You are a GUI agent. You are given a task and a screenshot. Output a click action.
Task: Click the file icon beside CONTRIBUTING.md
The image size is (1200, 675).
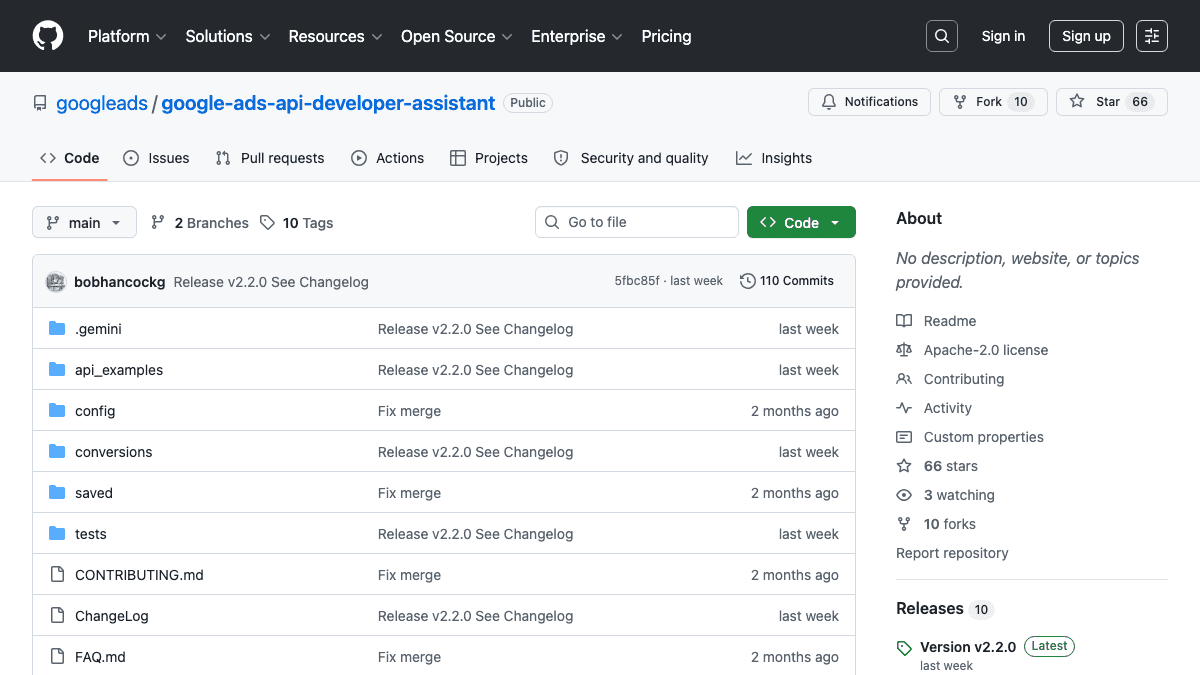(x=57, y=574)
